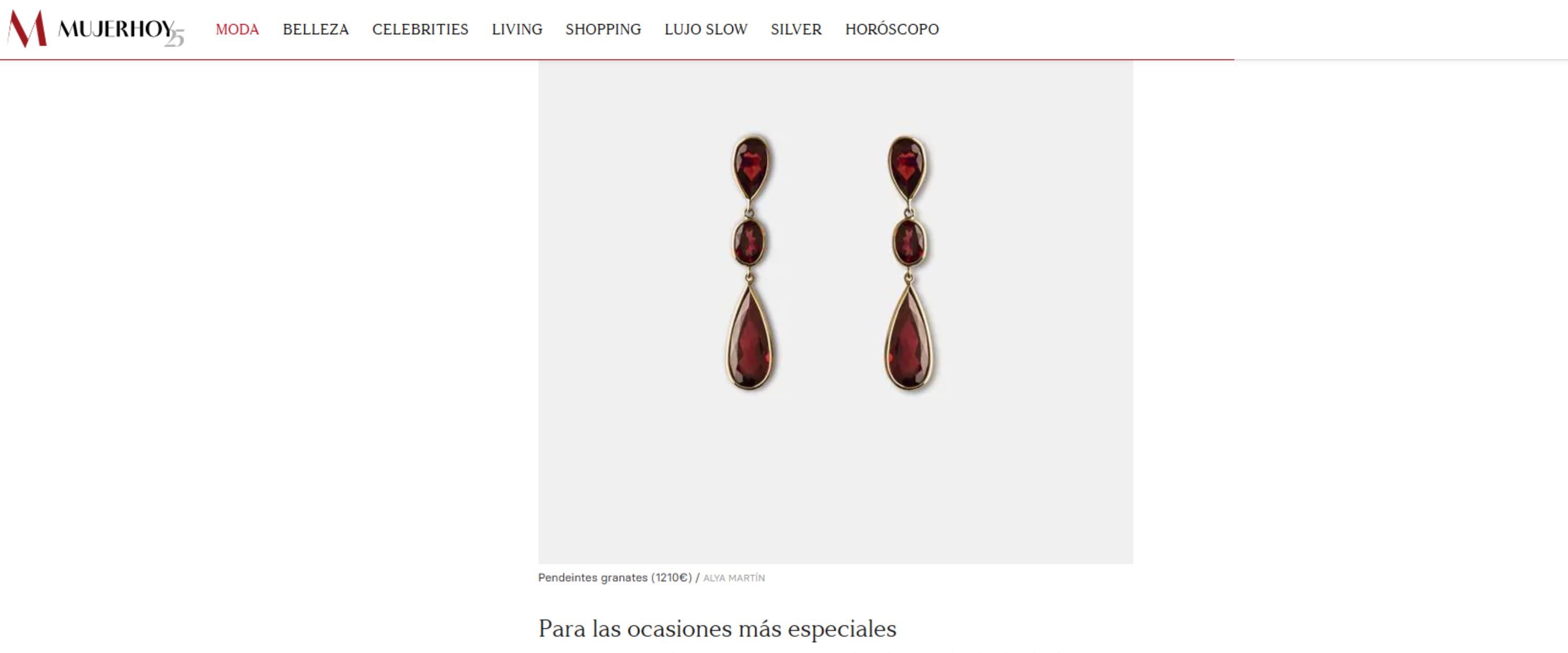
Task: Open the MODA section
Action: [x=237, y=29]
